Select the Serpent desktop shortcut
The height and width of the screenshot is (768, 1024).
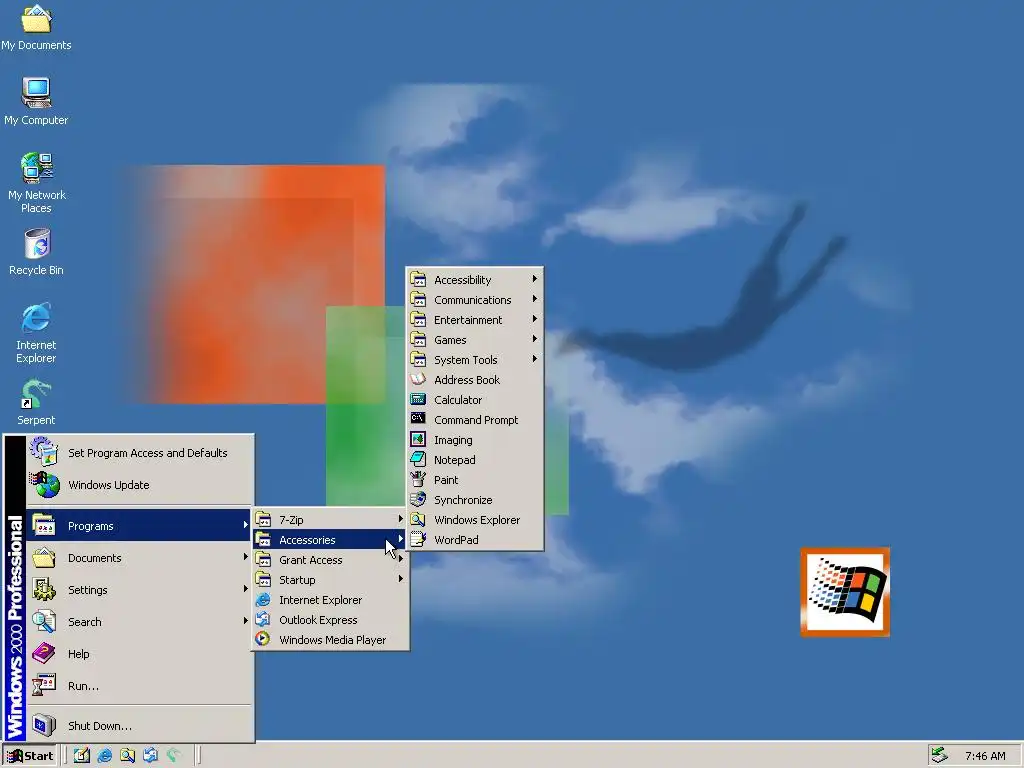[x=36, y=402]
